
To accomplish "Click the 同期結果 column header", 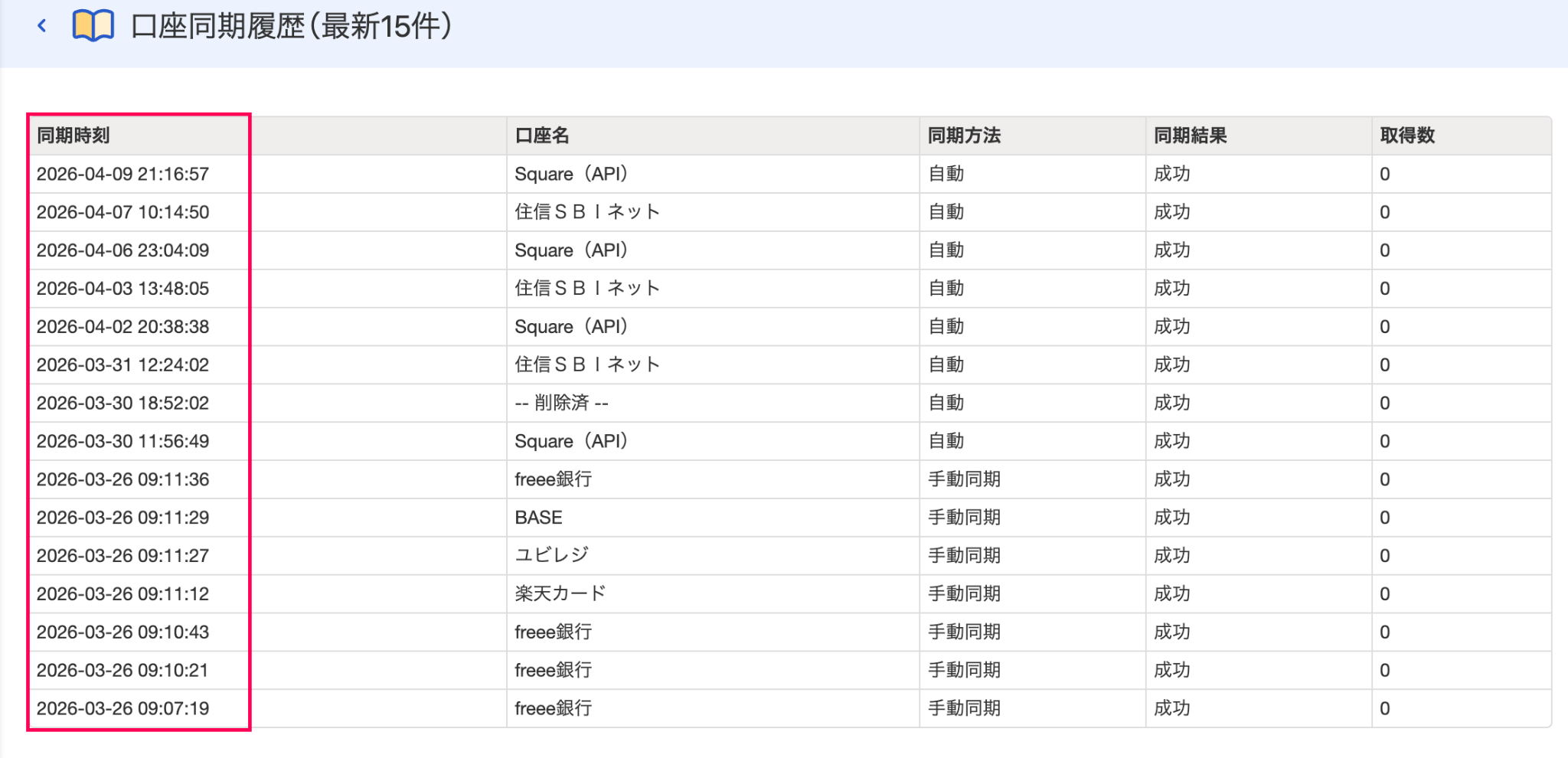I will tap(1190, 136).
